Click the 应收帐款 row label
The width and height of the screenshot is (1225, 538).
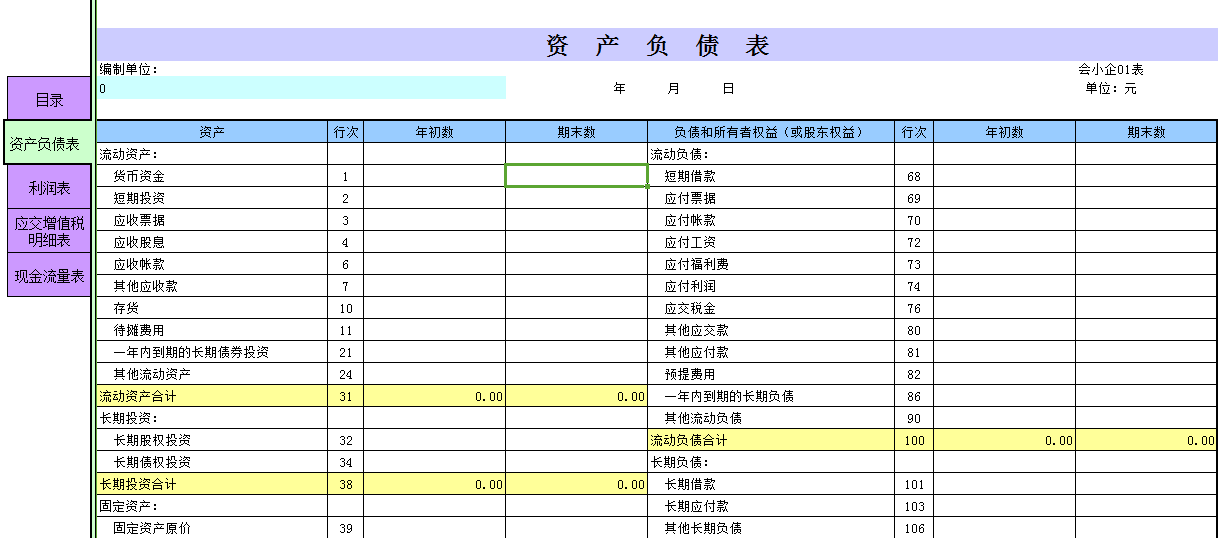pos(139,264)
